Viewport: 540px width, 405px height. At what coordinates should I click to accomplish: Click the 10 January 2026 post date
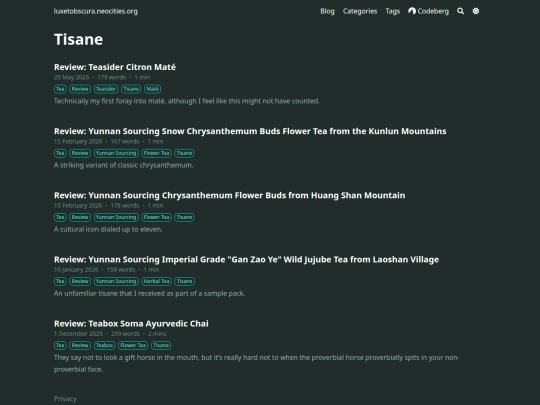[76, 269]
